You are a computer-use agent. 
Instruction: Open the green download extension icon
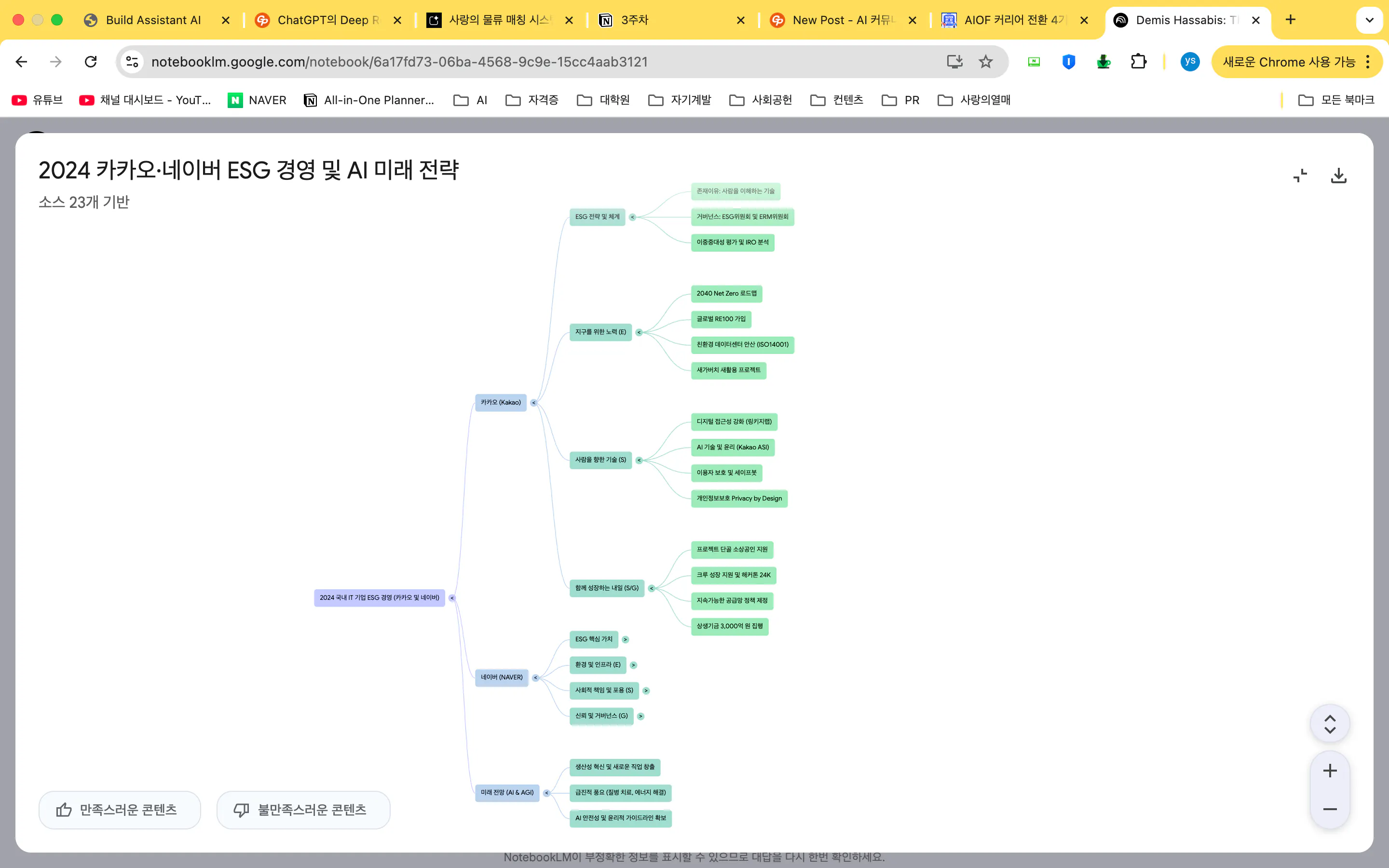[1103, 61]
